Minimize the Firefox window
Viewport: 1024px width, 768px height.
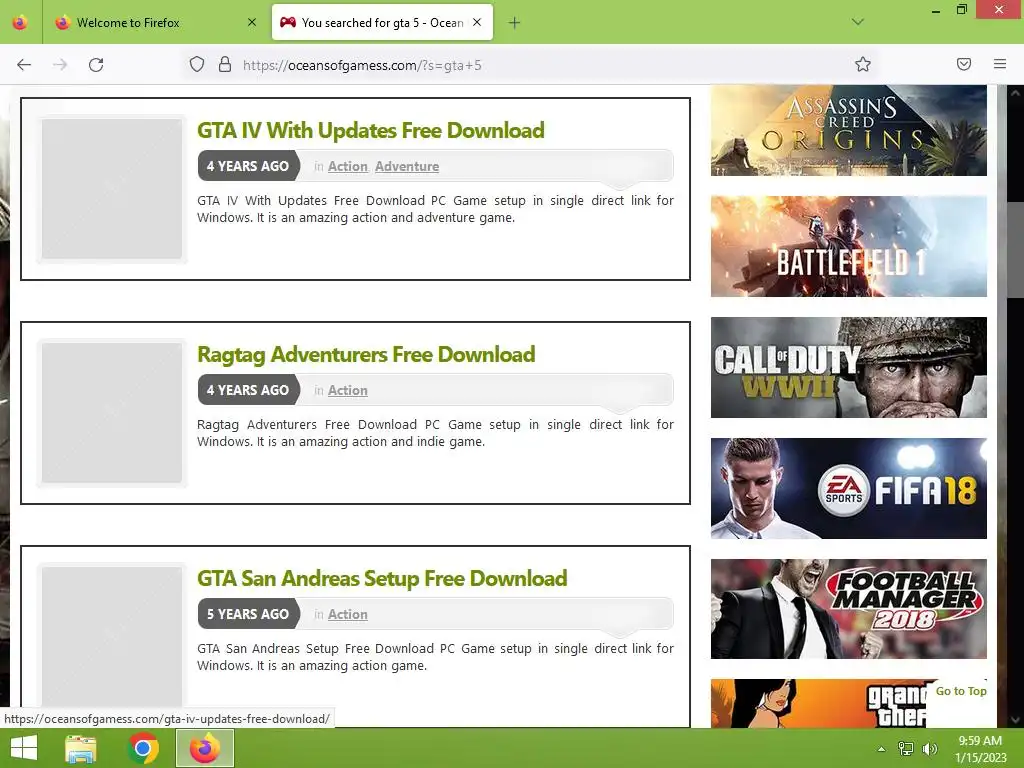click(x=936, y=10)
